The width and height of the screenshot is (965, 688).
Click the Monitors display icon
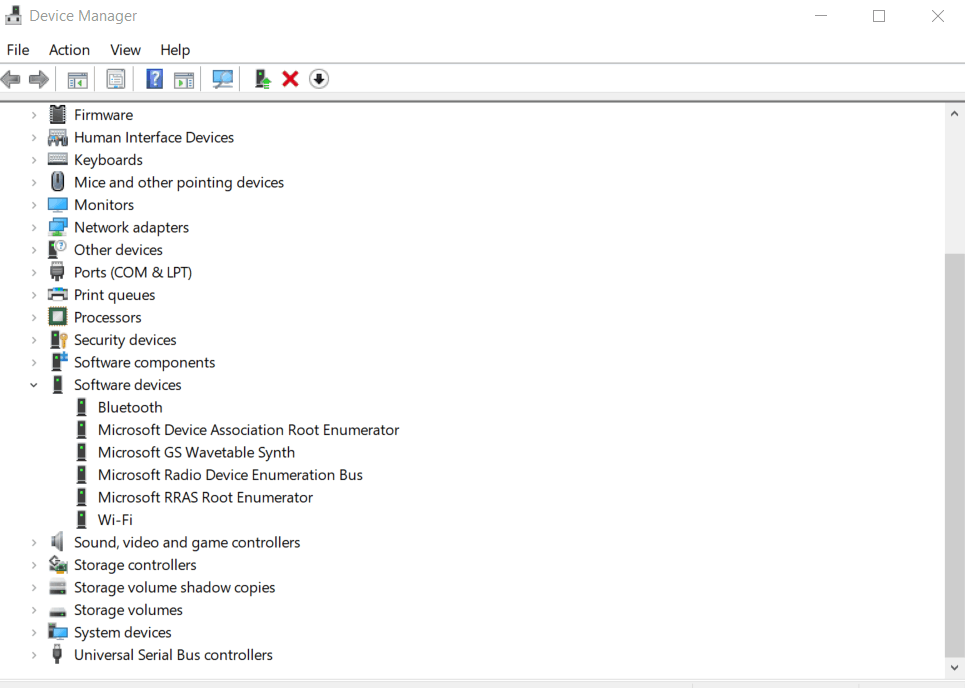pyautogui.click(x=58, y=204)
